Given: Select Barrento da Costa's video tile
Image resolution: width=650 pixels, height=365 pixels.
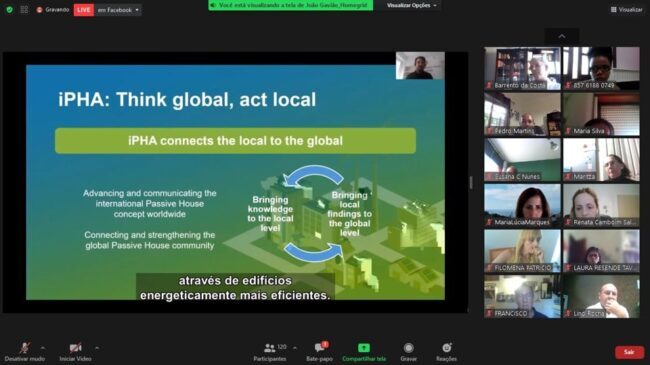Looking at the screenshot, I should pos(522,68).
